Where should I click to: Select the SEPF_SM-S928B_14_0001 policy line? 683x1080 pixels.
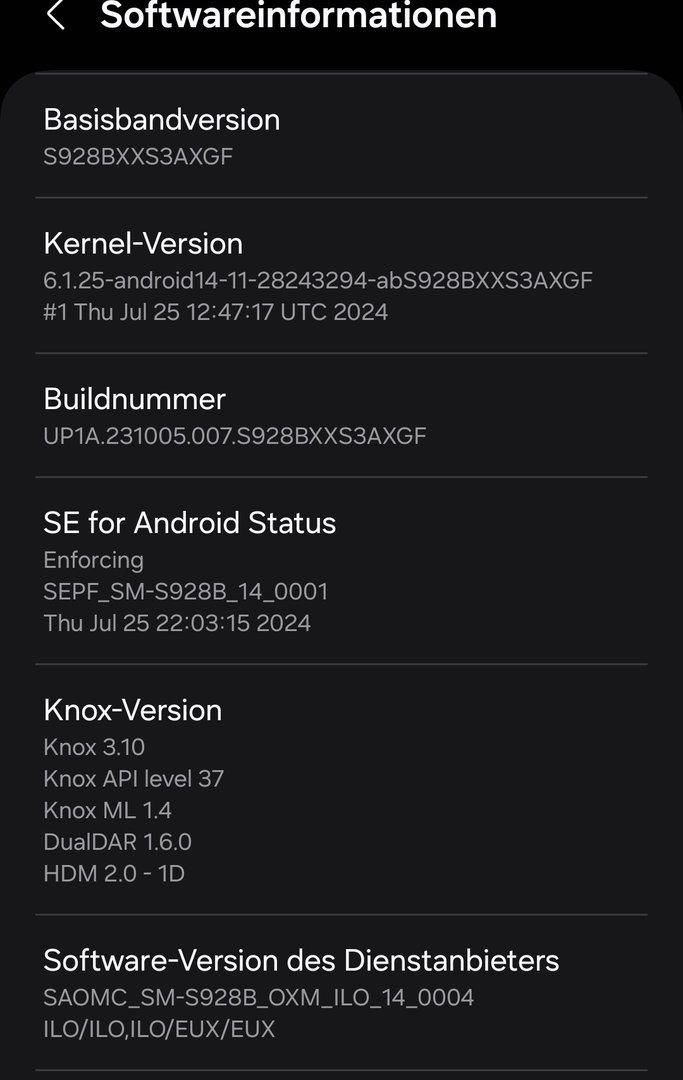click(x=186, y=592)
